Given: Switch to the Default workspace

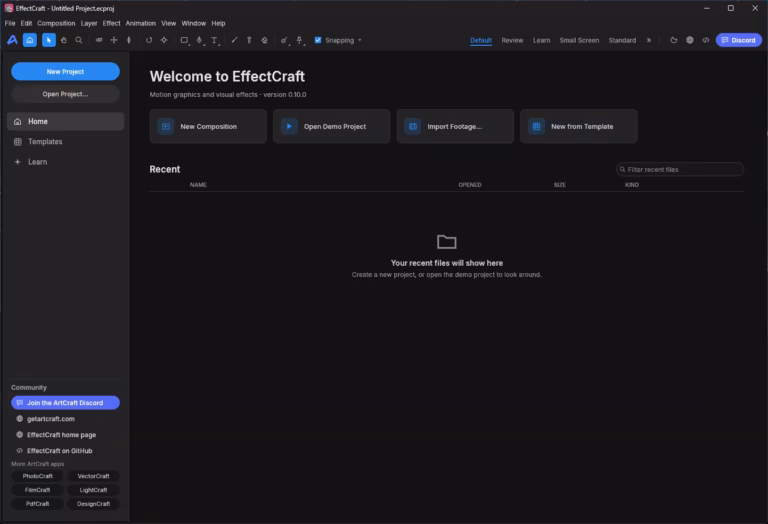Looking at the screenshot, I should 481,40.
